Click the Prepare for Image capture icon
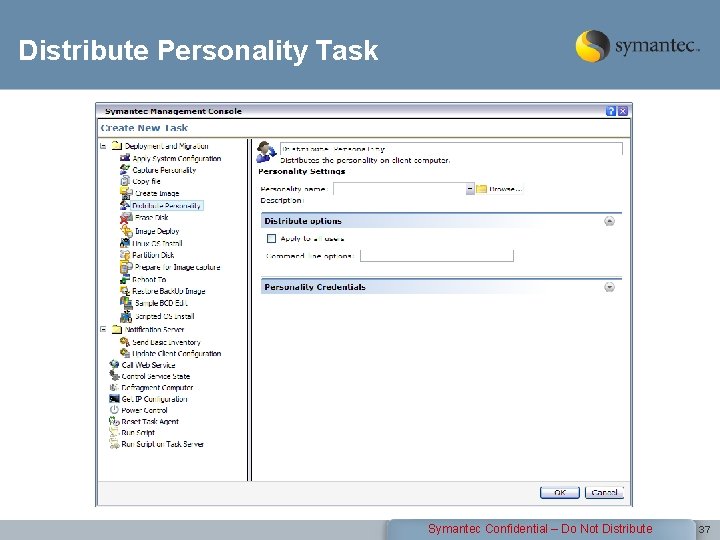 (126, 267)
